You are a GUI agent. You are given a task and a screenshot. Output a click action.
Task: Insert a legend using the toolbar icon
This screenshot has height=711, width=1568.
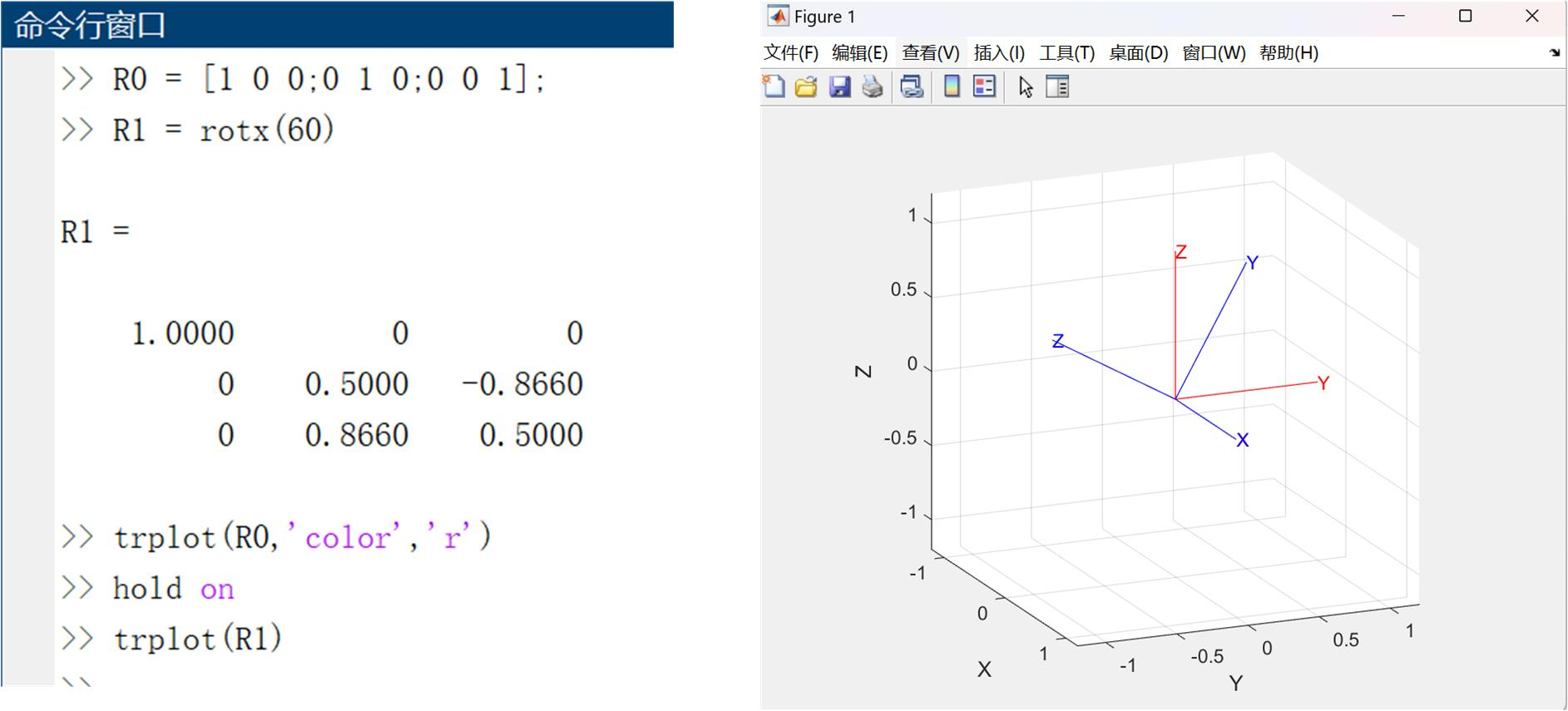(984, 86)
